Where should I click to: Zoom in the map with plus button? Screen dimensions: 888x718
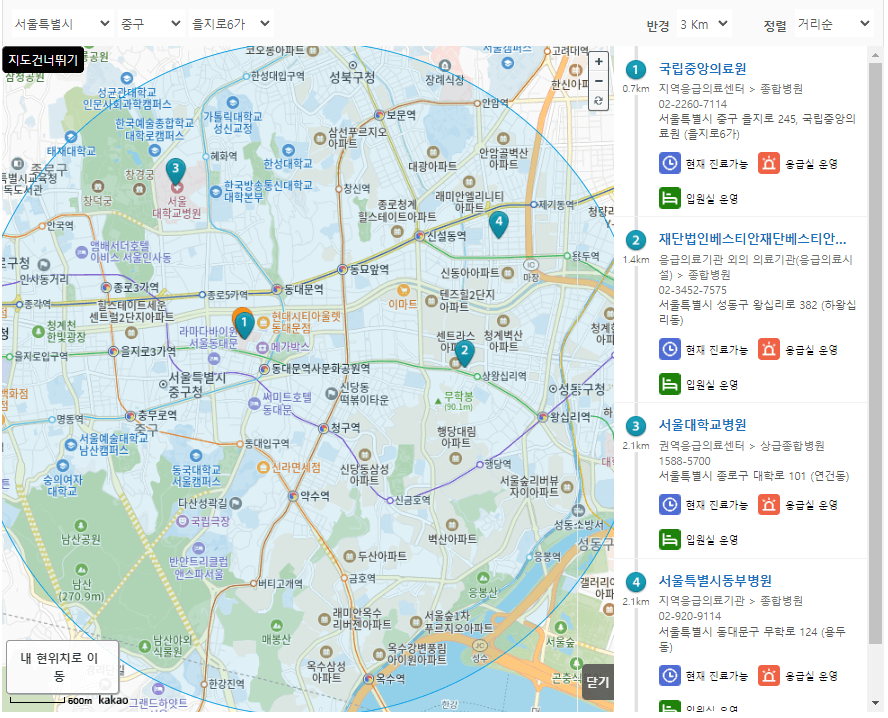[x=599, y=62]
